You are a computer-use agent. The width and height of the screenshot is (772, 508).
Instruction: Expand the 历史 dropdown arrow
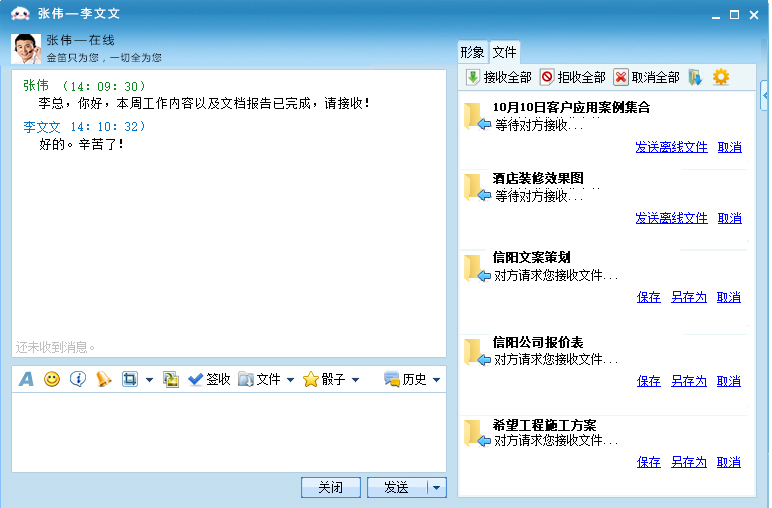tap(436, 380)
